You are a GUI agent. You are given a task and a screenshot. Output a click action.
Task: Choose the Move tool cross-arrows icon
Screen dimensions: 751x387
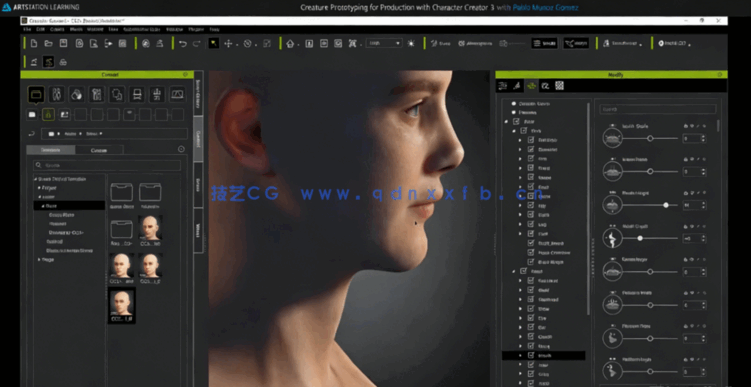pyautogui.click(x=228, y=44)
